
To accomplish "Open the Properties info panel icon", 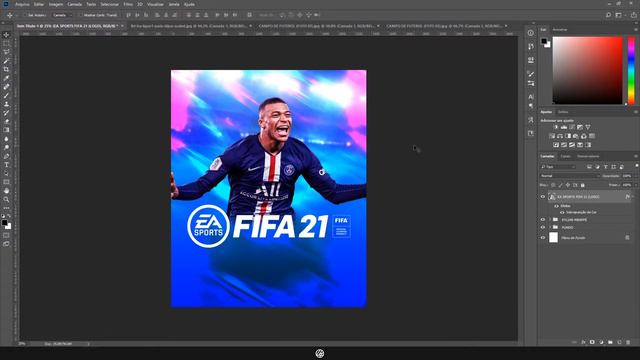I will [x=531, y=33].
